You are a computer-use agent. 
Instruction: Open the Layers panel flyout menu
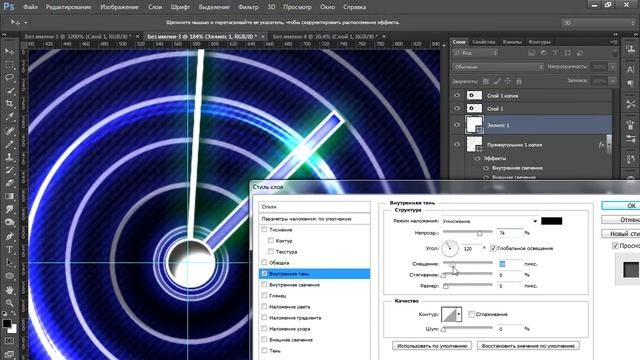613,42
